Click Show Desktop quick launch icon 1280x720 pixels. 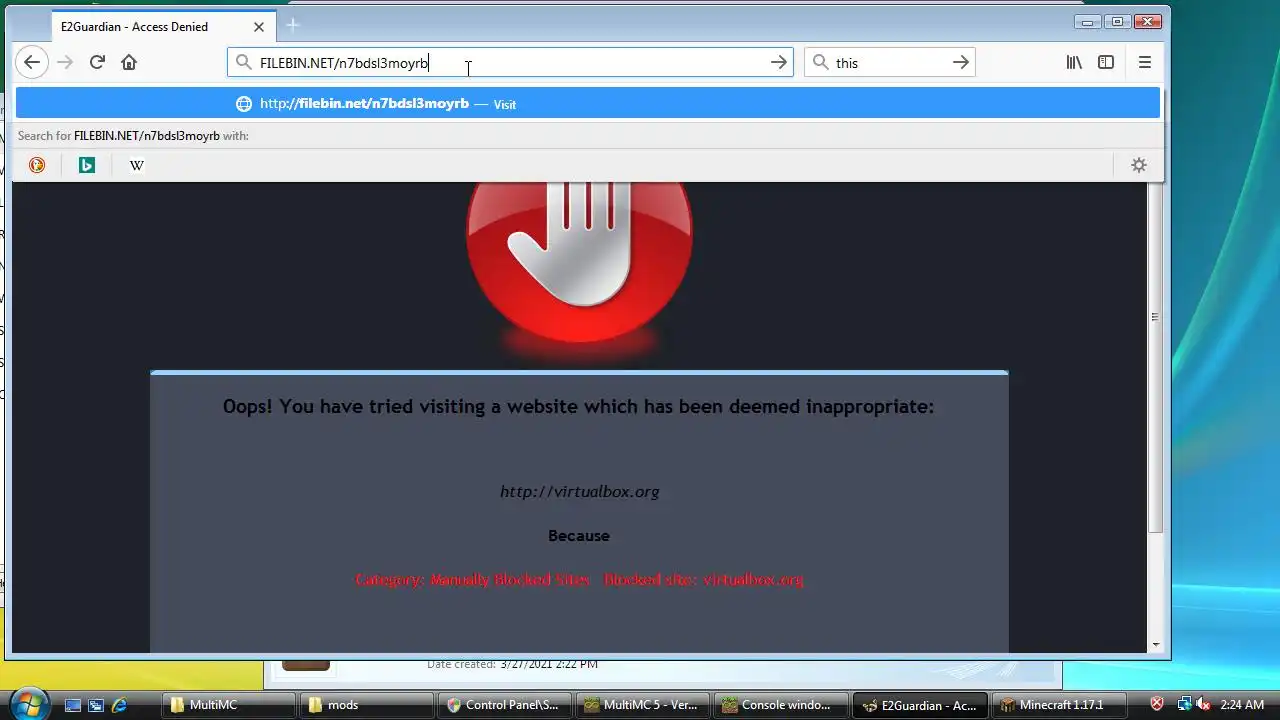[73, 705]
